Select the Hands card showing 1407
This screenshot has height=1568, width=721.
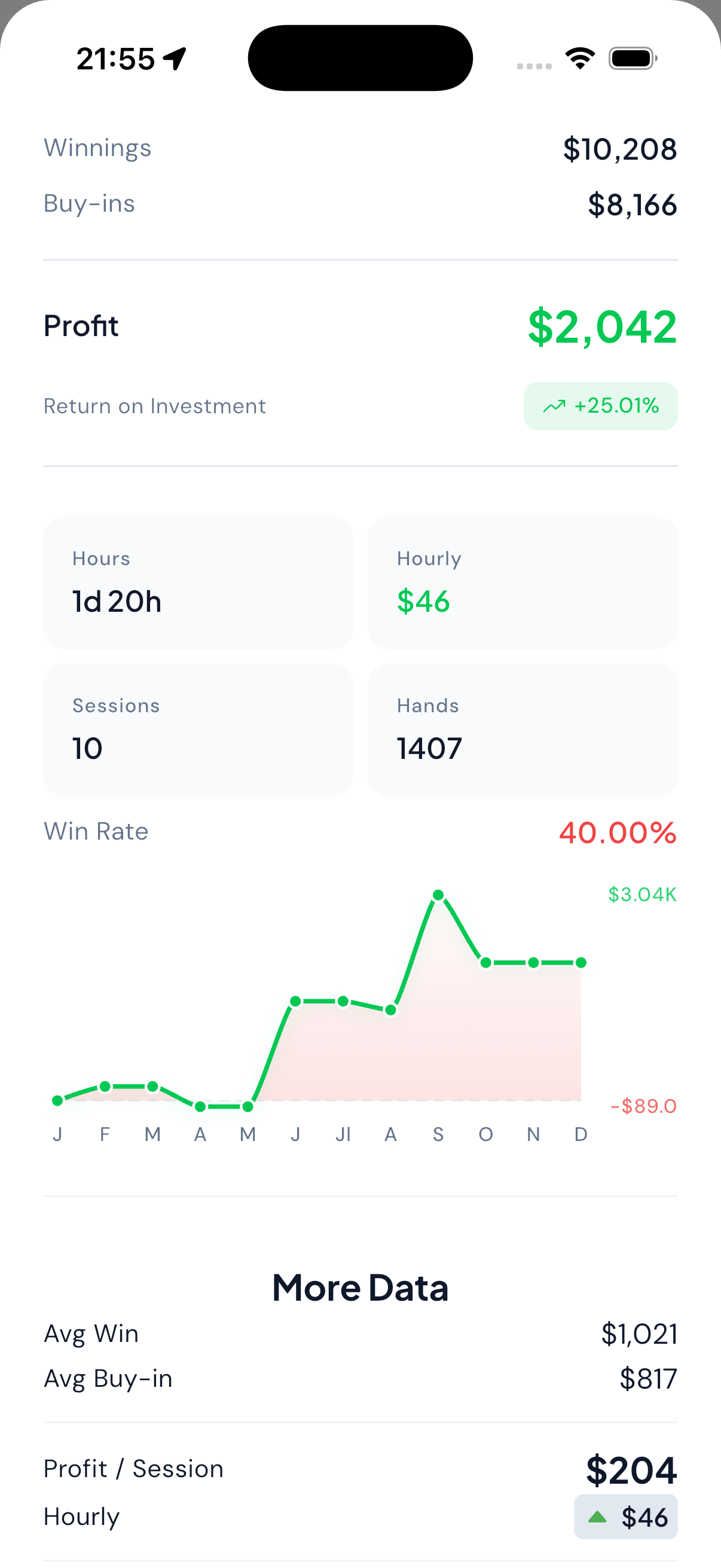click(x=522, y=729)
